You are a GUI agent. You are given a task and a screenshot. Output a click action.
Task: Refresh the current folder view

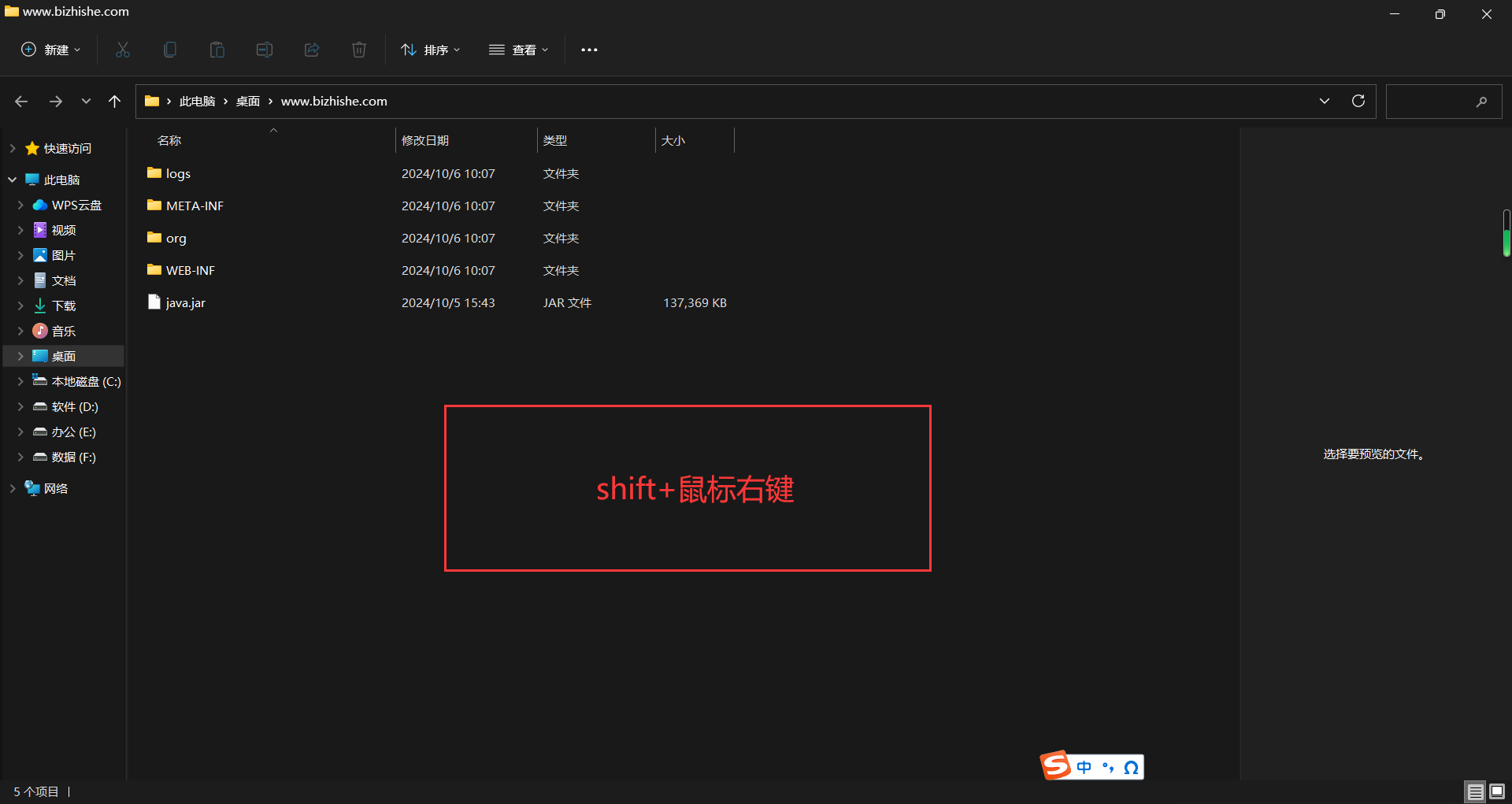click(x=1358, y=101)
